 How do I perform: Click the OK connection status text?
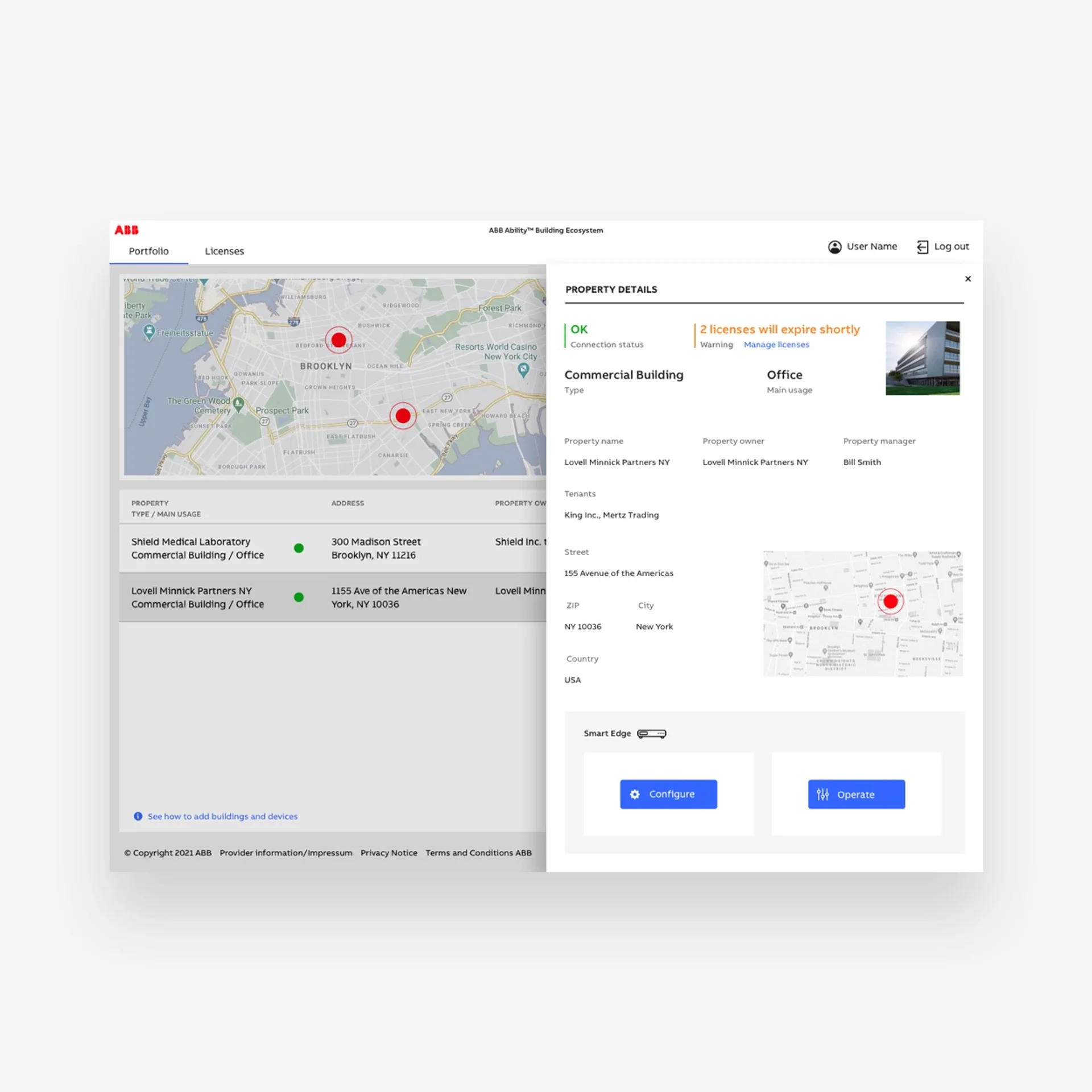[579, 329]
